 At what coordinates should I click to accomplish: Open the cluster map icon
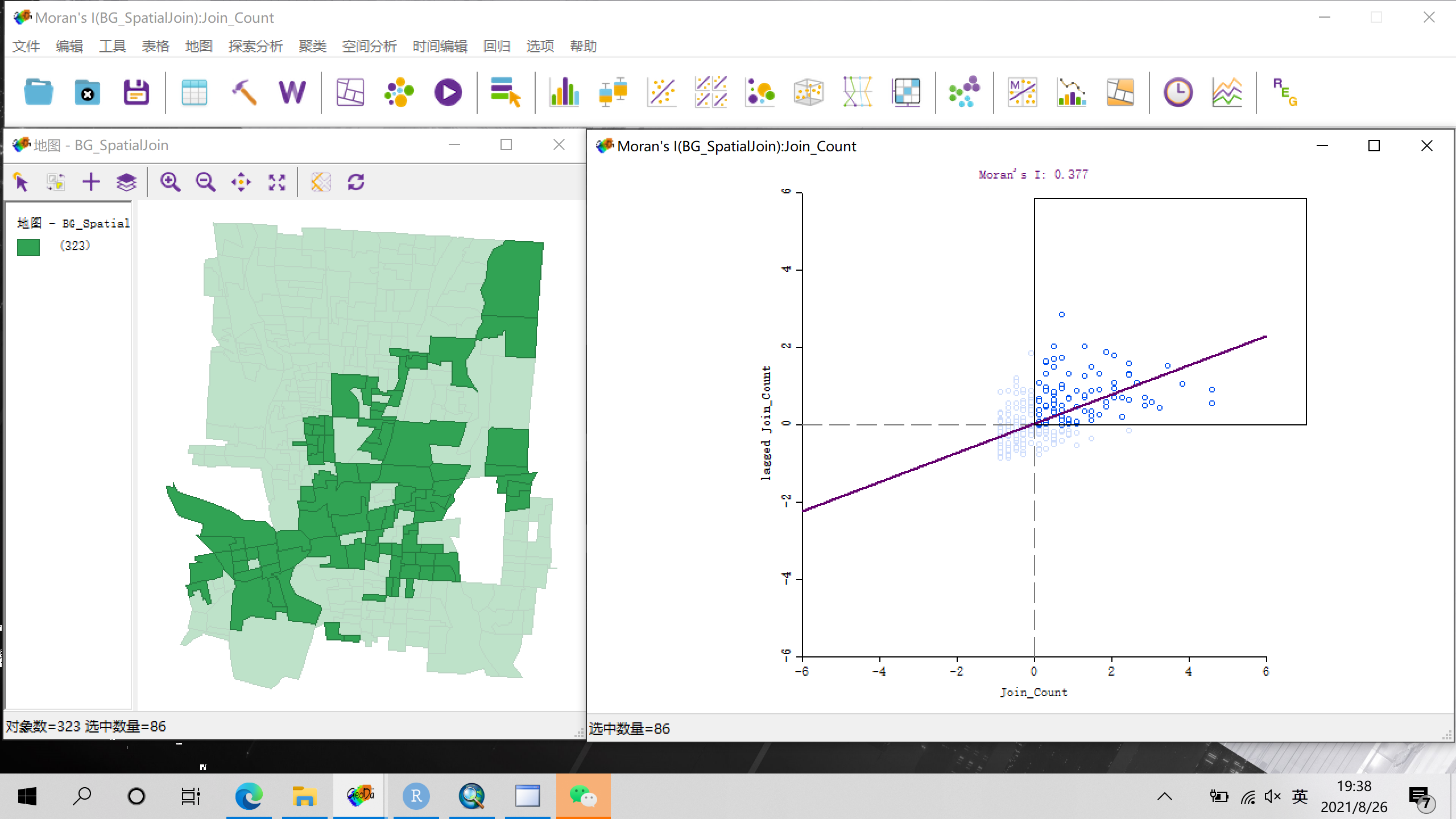(1120, 92)
